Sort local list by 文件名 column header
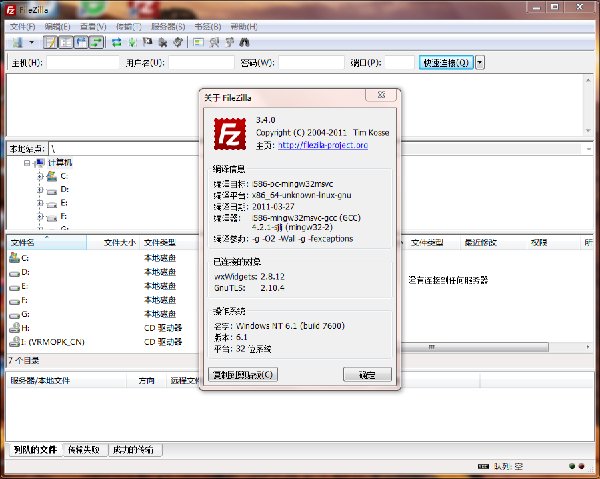The height and width of the screenshot is (479, 600). coord(47,243)
